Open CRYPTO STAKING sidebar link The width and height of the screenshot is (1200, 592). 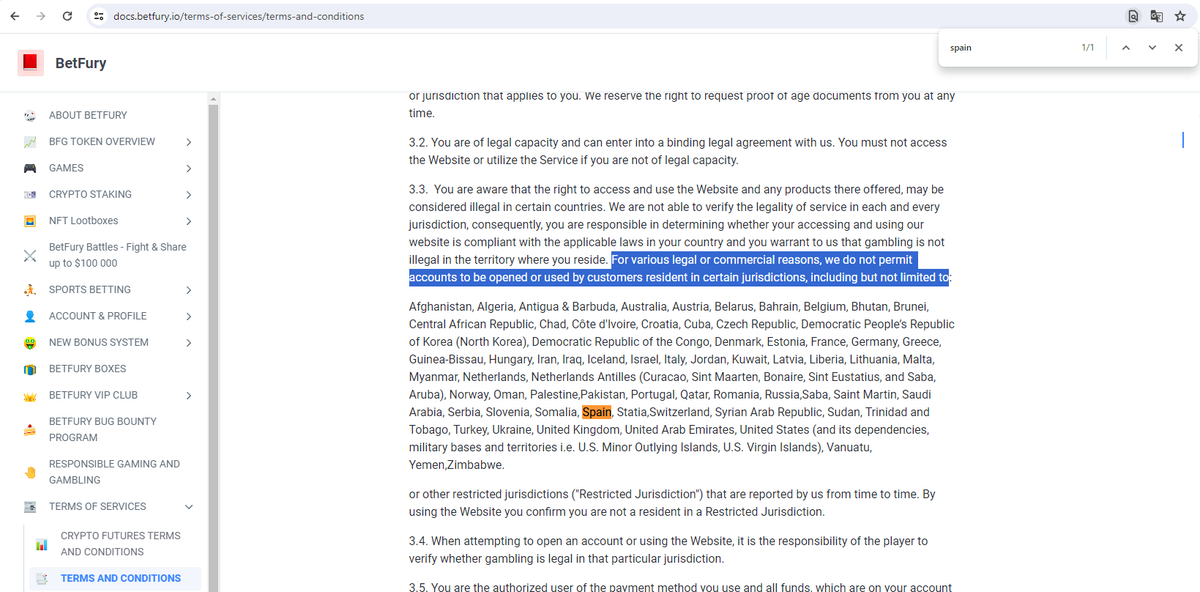click(90, 194)
